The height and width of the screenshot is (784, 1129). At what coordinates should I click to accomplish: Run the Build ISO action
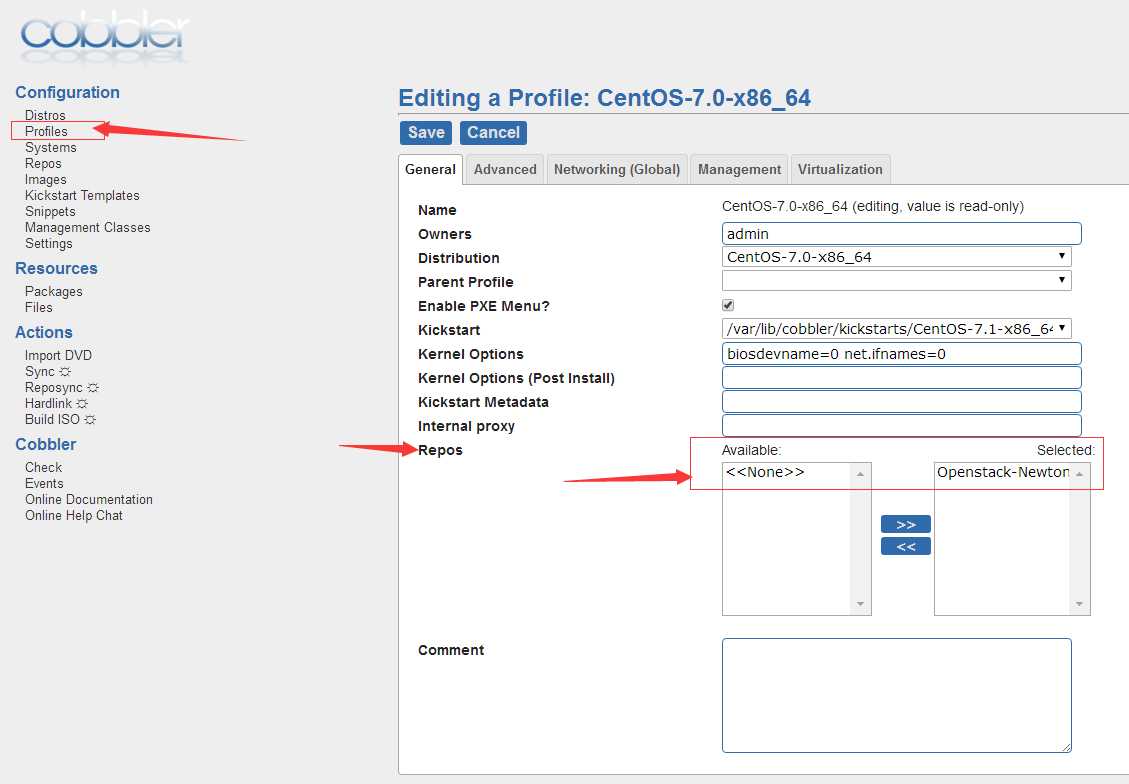[x=52, y=419]
